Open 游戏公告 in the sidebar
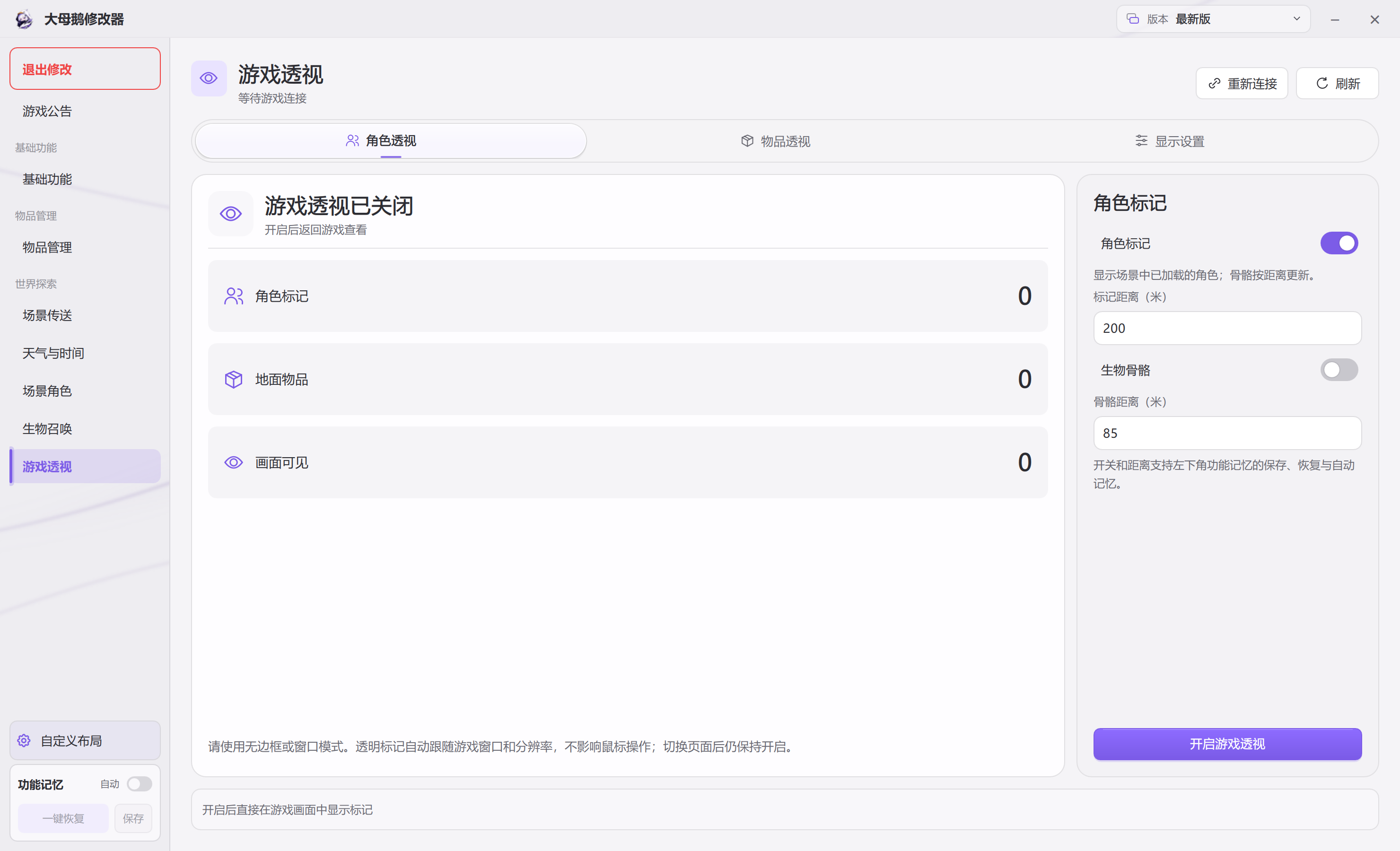The width and height of the screenshot is (1400, 851). tap(85, 112)
